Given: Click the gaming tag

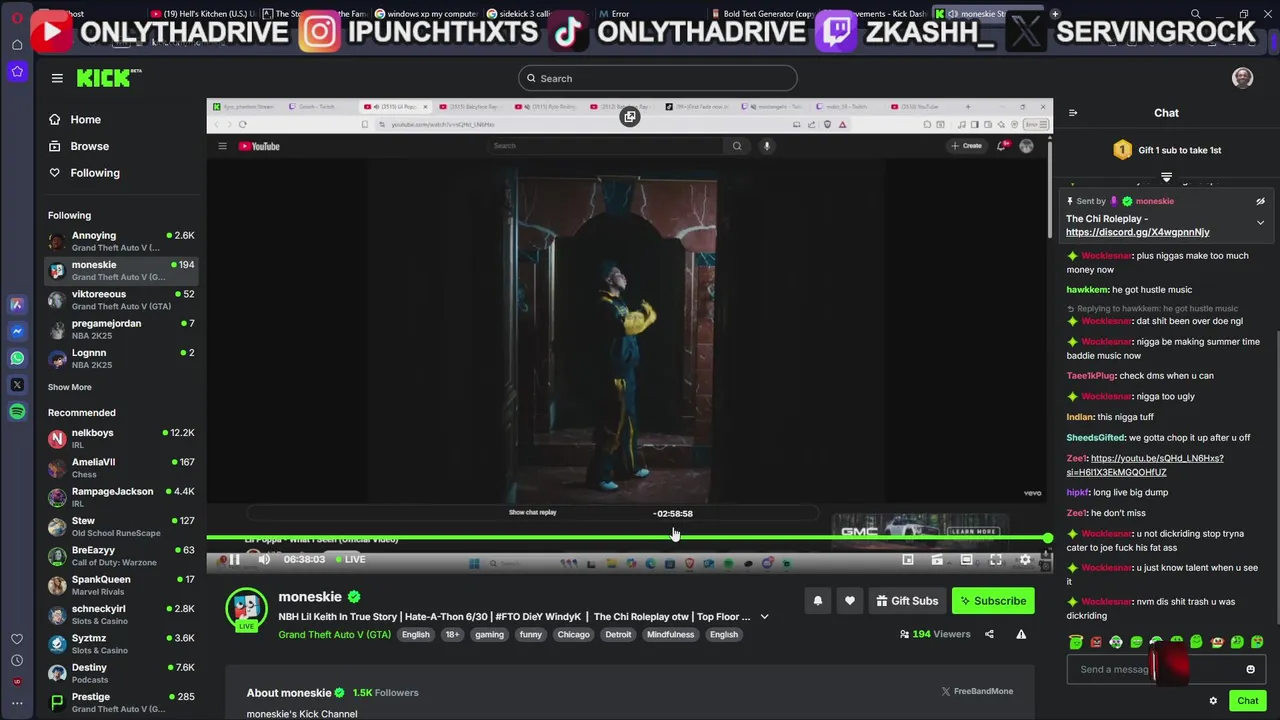Looking at the screenshot, I should click(x=489, y=634).
